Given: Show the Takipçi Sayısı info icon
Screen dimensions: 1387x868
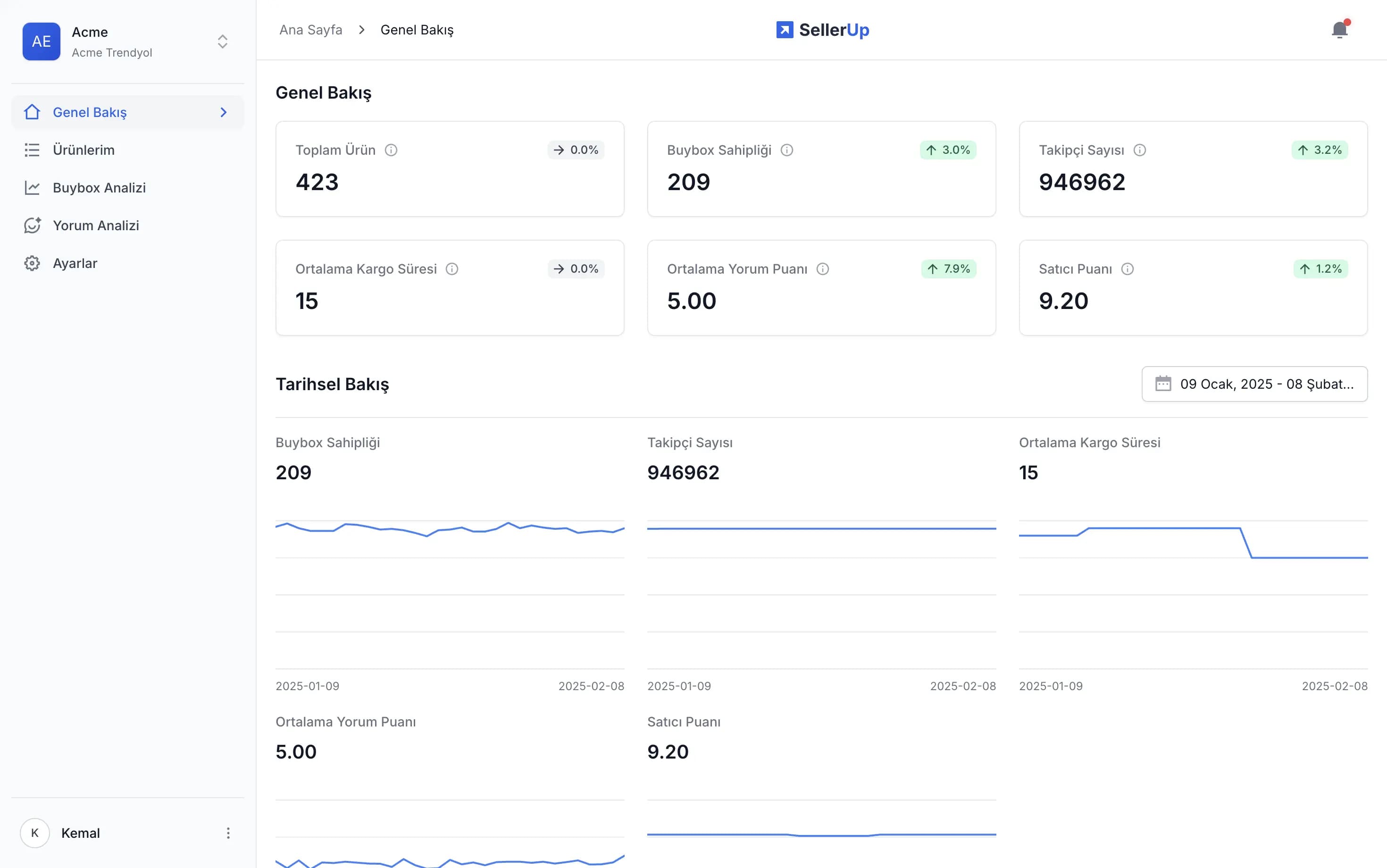Looking at the screenshot, I should tap(1140, 150).
